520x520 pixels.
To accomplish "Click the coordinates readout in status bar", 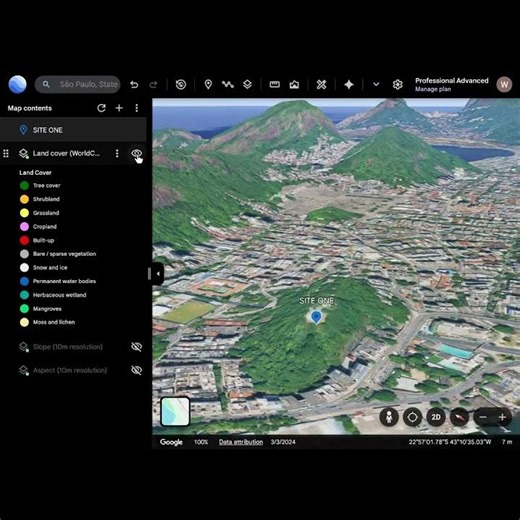I will click(x=450, y=442).
